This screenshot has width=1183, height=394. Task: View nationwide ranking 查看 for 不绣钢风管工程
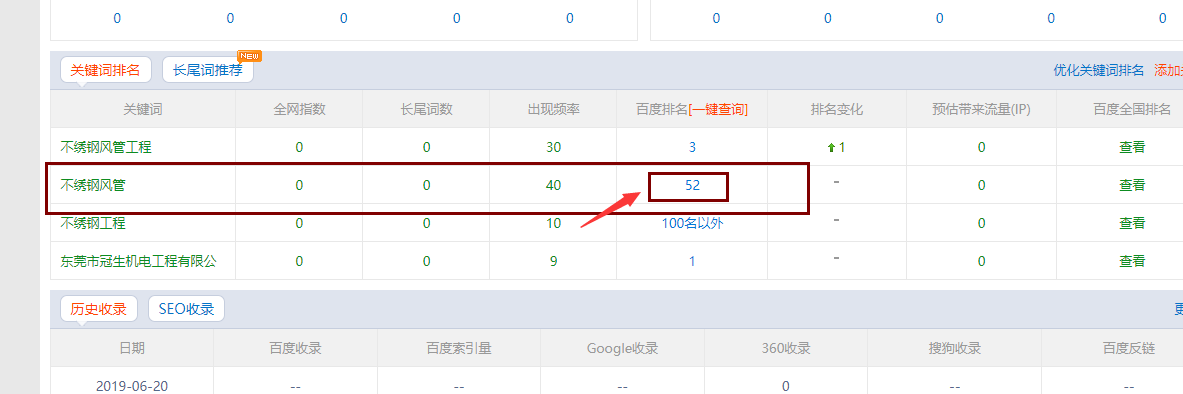1132,147
